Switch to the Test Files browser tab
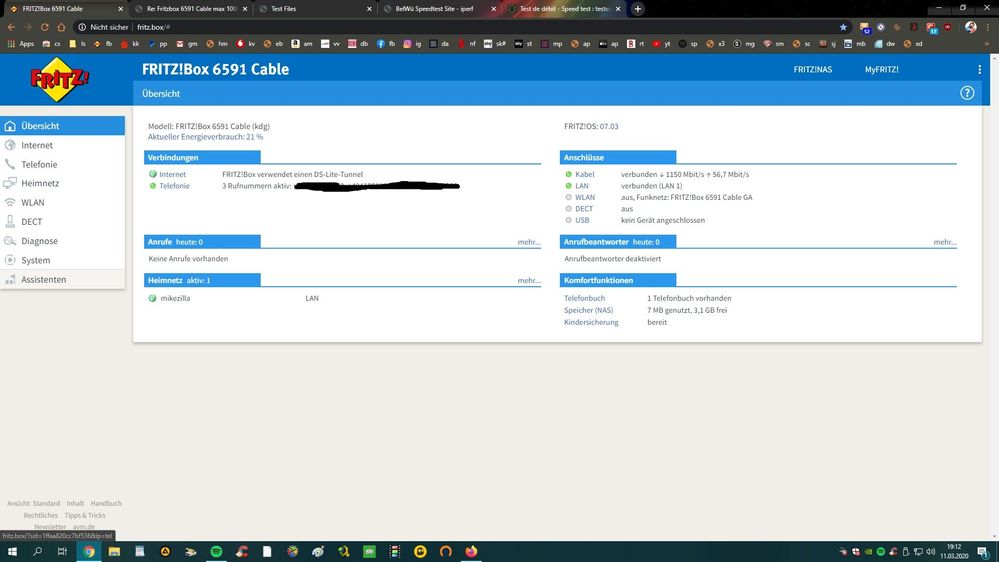Screen dimensions: 999x562 click(x=315, y=9)
